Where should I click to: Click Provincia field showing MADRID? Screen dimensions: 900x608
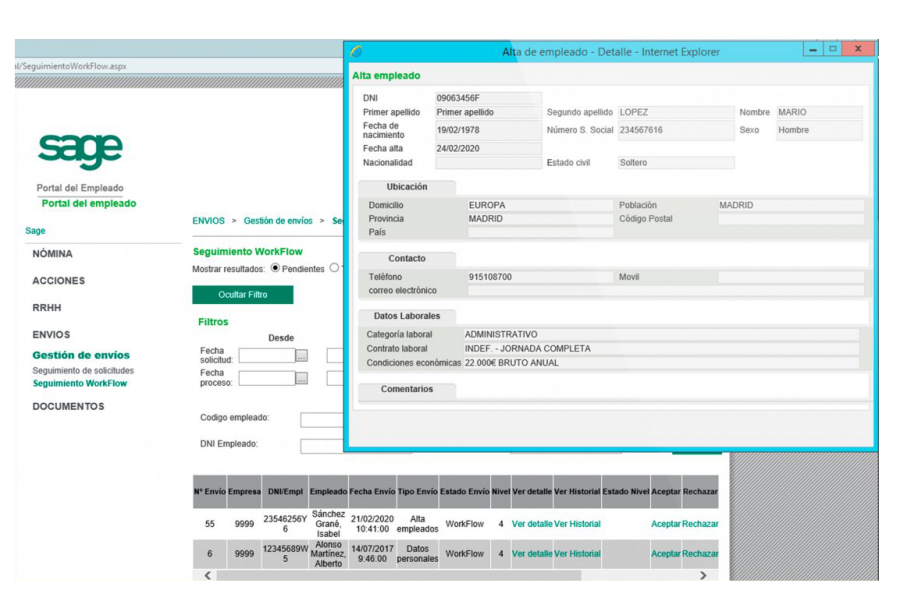(x=540, y=219)
